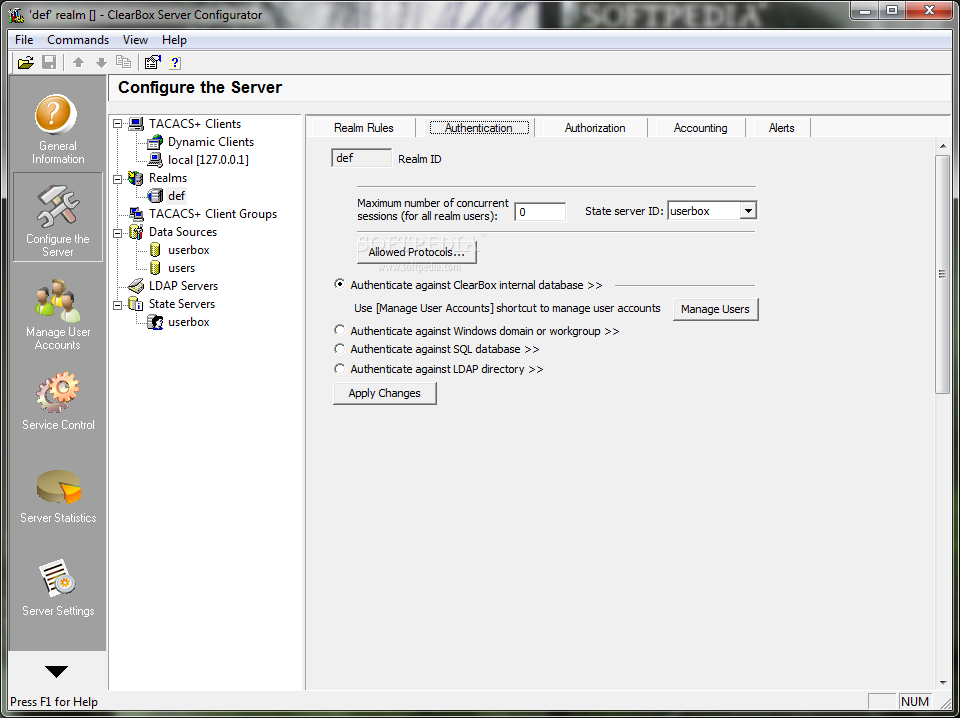Click the Move Up arrow toolbar icon
The image size is (960, 718).
tap(78, 62)
